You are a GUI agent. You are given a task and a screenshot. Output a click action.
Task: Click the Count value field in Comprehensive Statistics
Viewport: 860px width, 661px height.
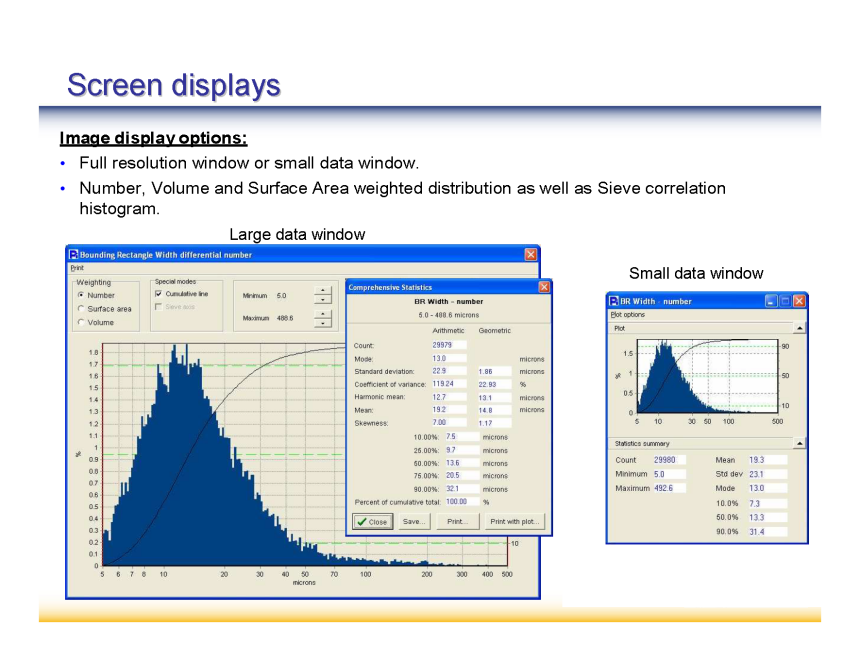448,345
